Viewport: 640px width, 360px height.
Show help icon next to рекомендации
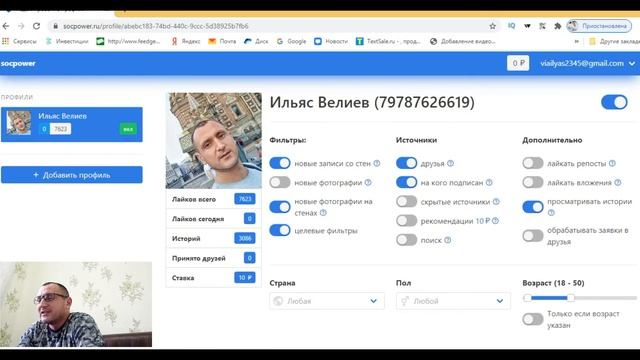(495, 221)
